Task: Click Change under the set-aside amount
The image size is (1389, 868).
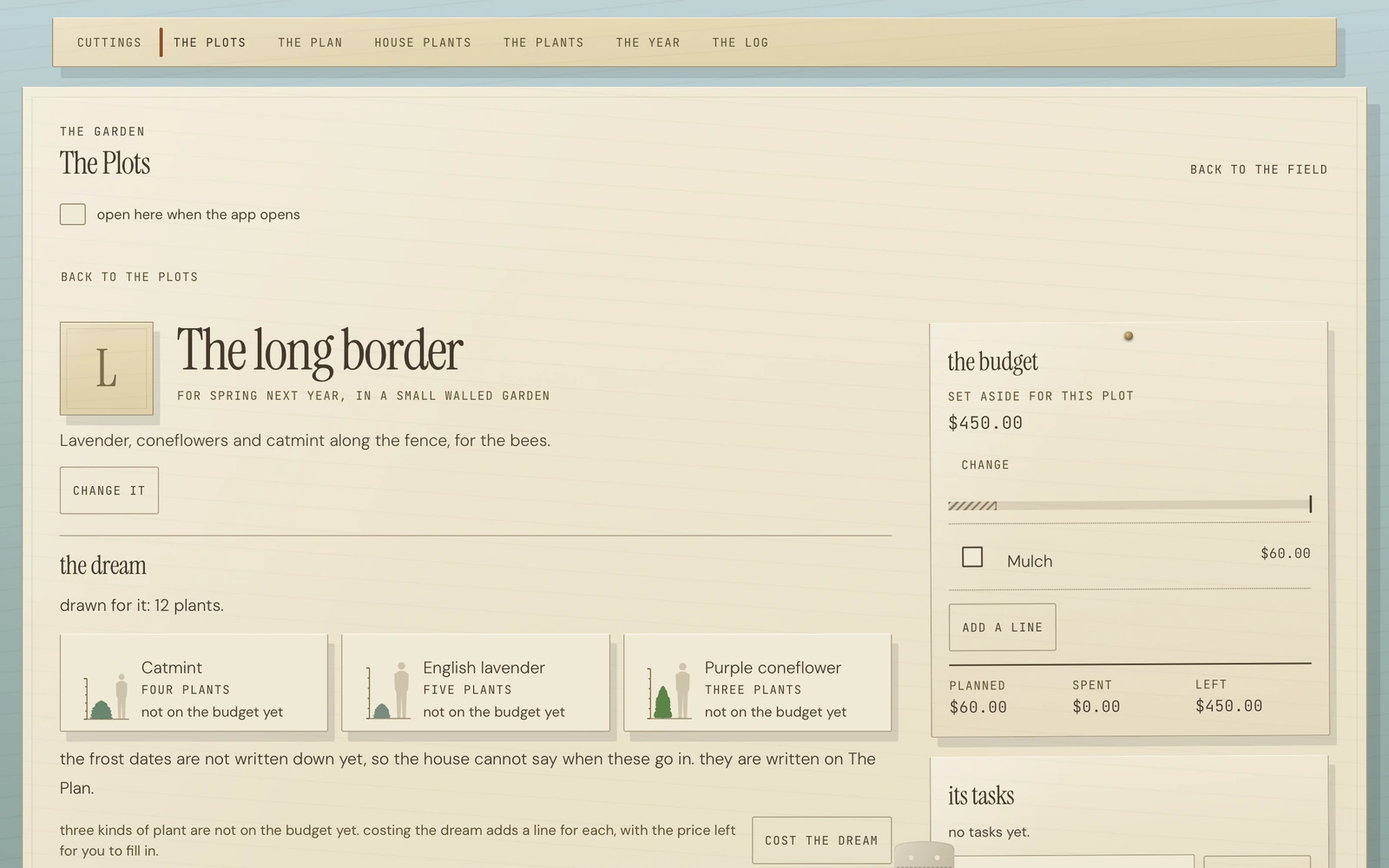Action: 985,465
